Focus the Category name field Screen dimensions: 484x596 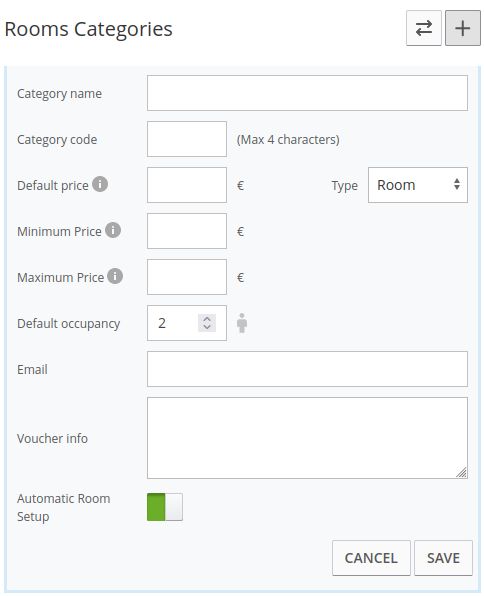[307, 93]
